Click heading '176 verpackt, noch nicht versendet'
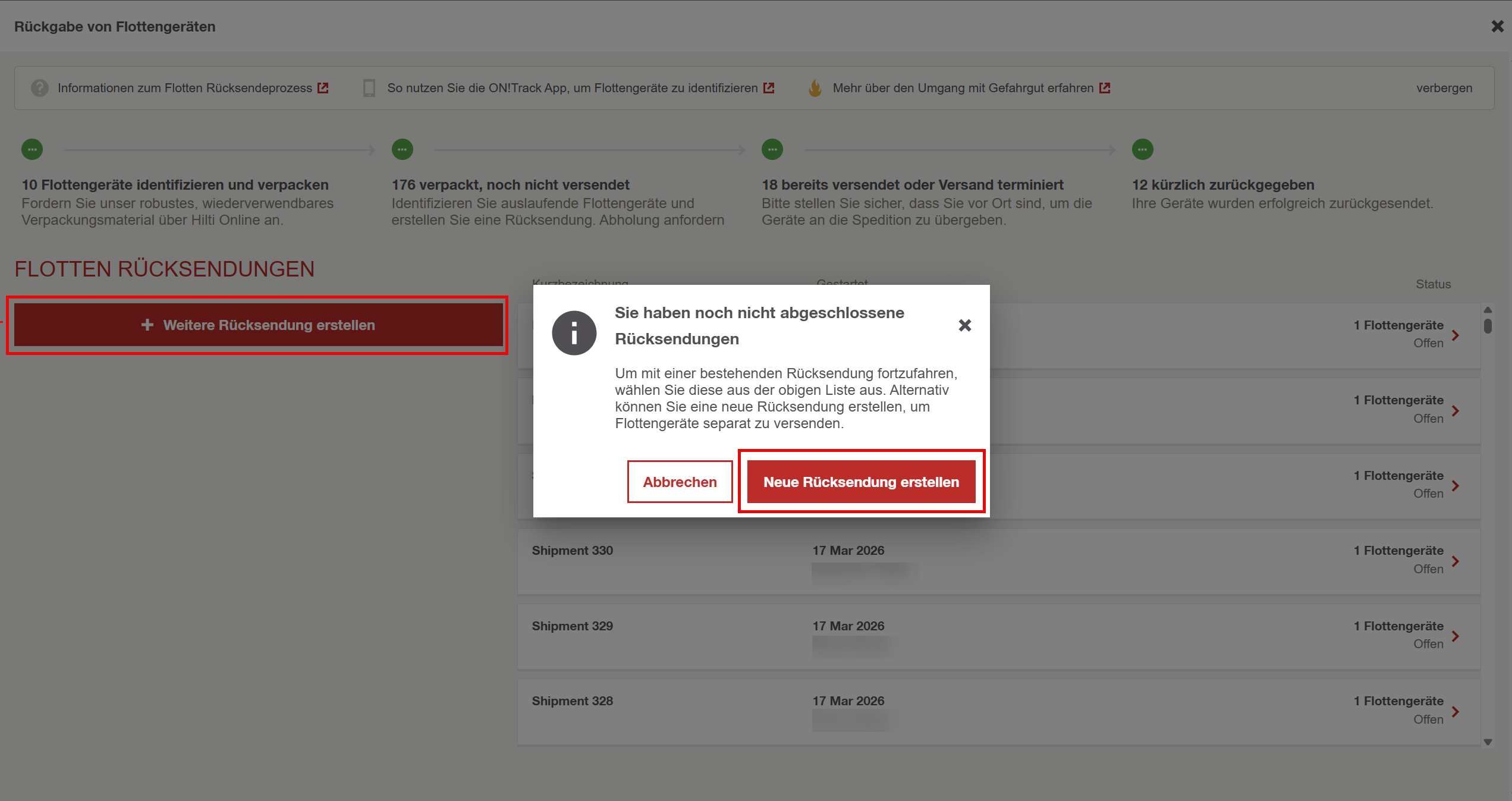This screenshot has height=801, width=1512. (x=510, y=185)
